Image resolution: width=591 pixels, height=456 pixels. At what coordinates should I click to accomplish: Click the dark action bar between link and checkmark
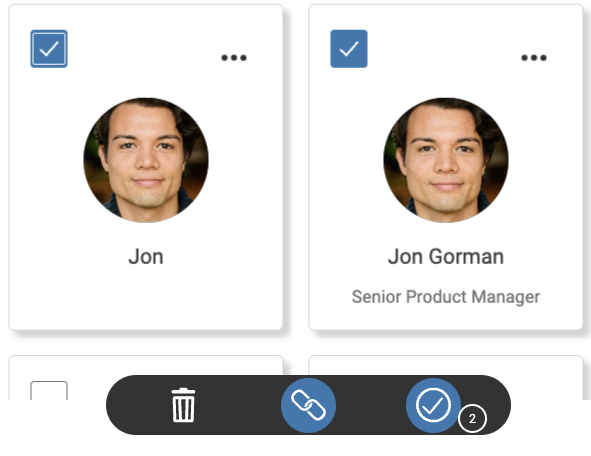coord(371,405)
